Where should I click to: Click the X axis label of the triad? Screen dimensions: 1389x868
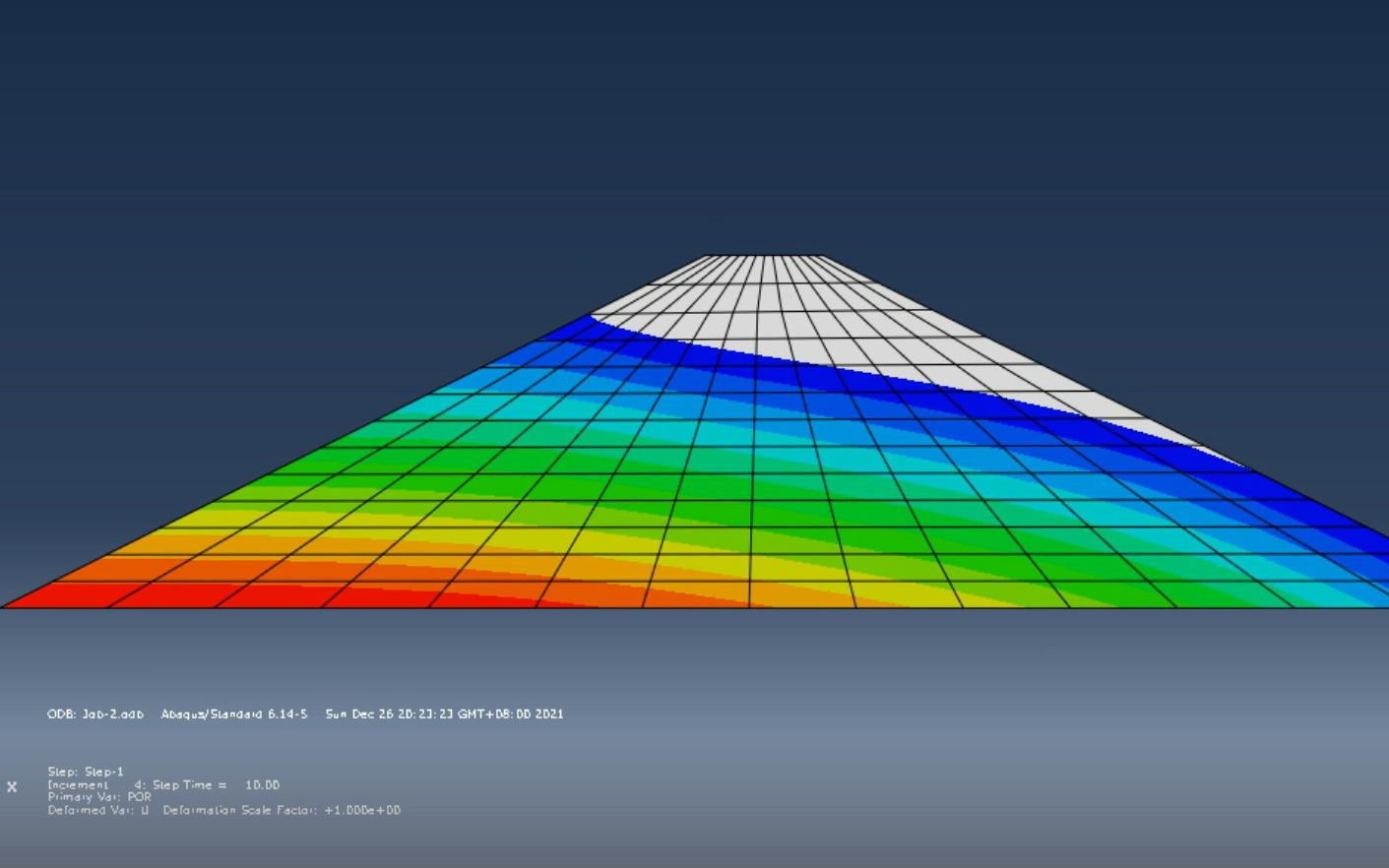12,786
